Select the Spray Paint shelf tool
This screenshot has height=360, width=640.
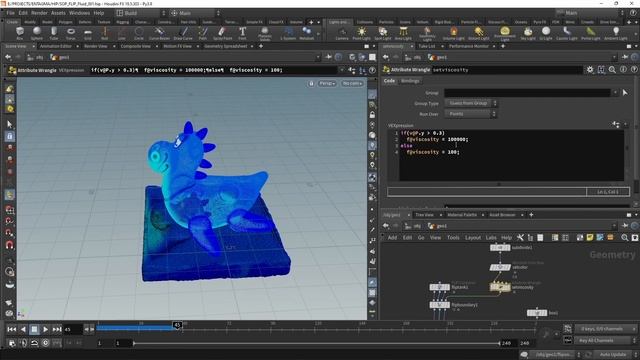click(222, 33)
